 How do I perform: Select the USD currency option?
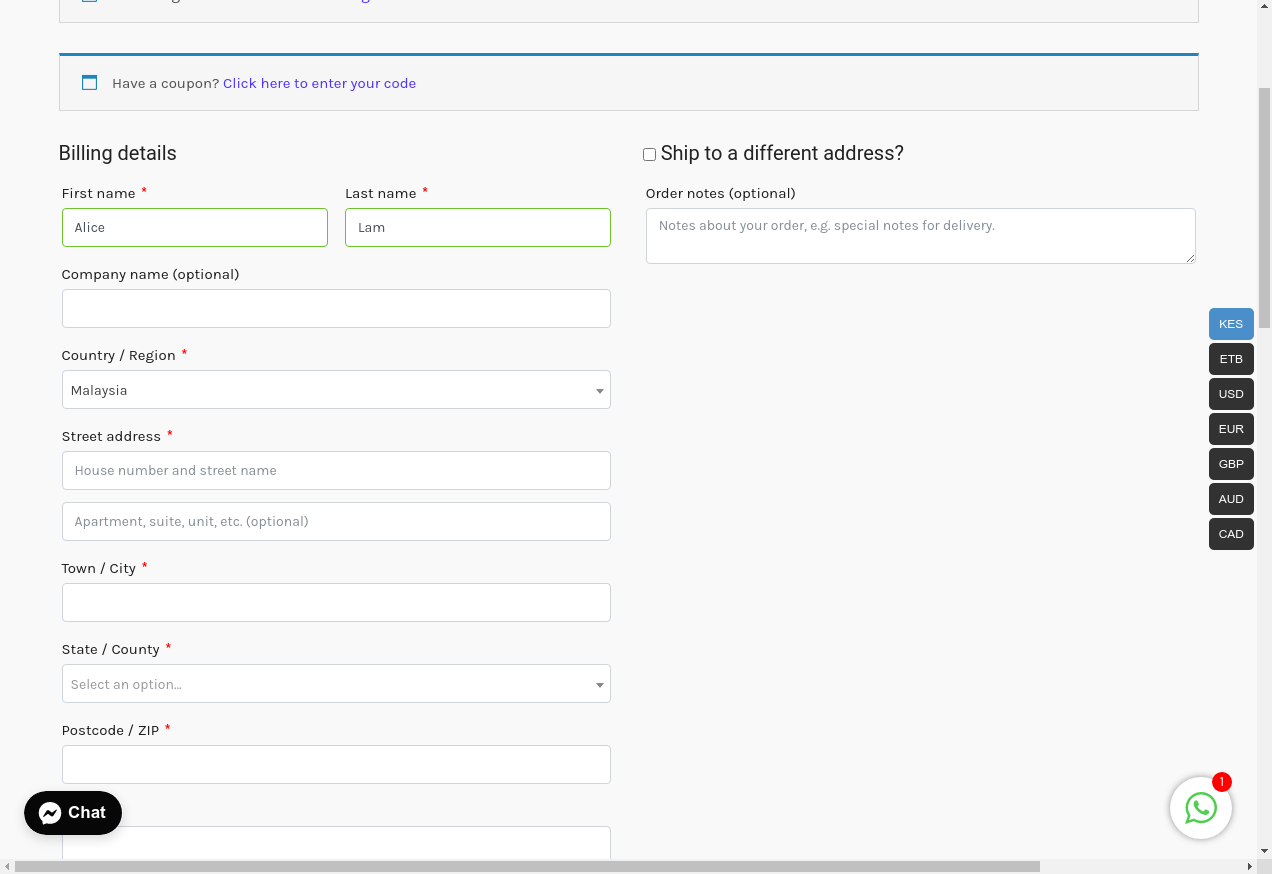[1230, 394]
